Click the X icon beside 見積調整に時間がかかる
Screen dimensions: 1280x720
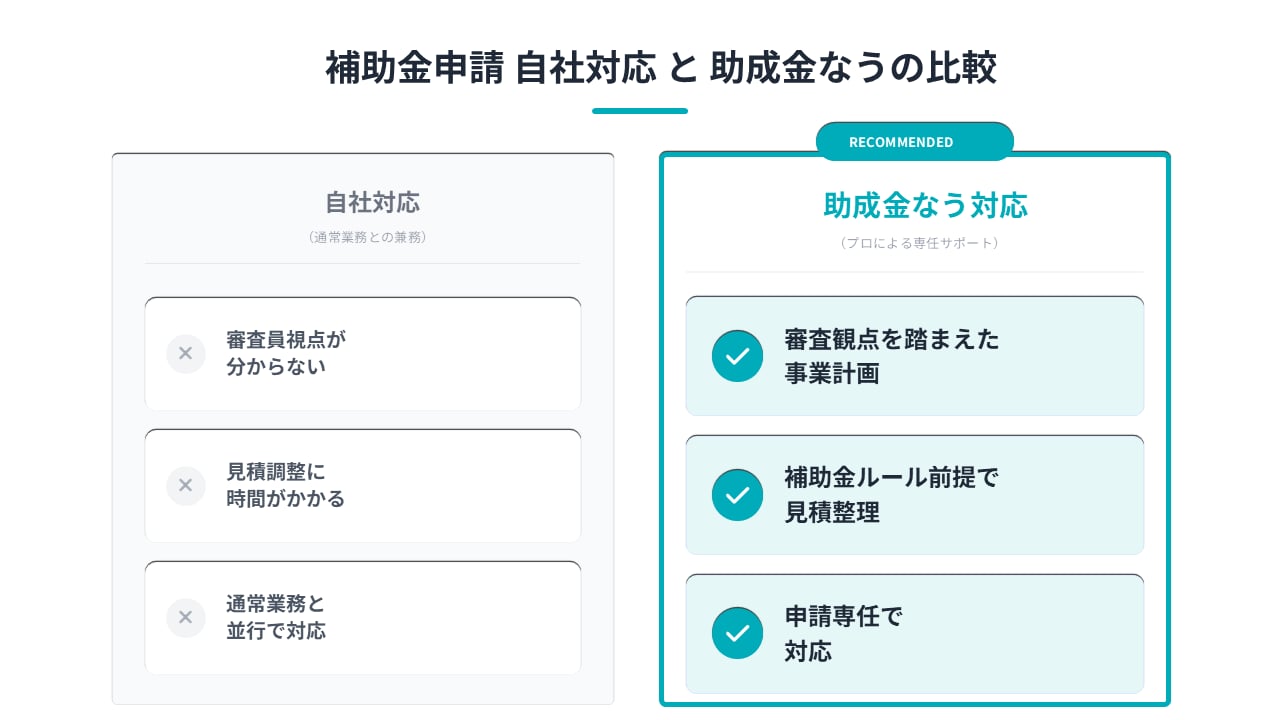(185, 486)
